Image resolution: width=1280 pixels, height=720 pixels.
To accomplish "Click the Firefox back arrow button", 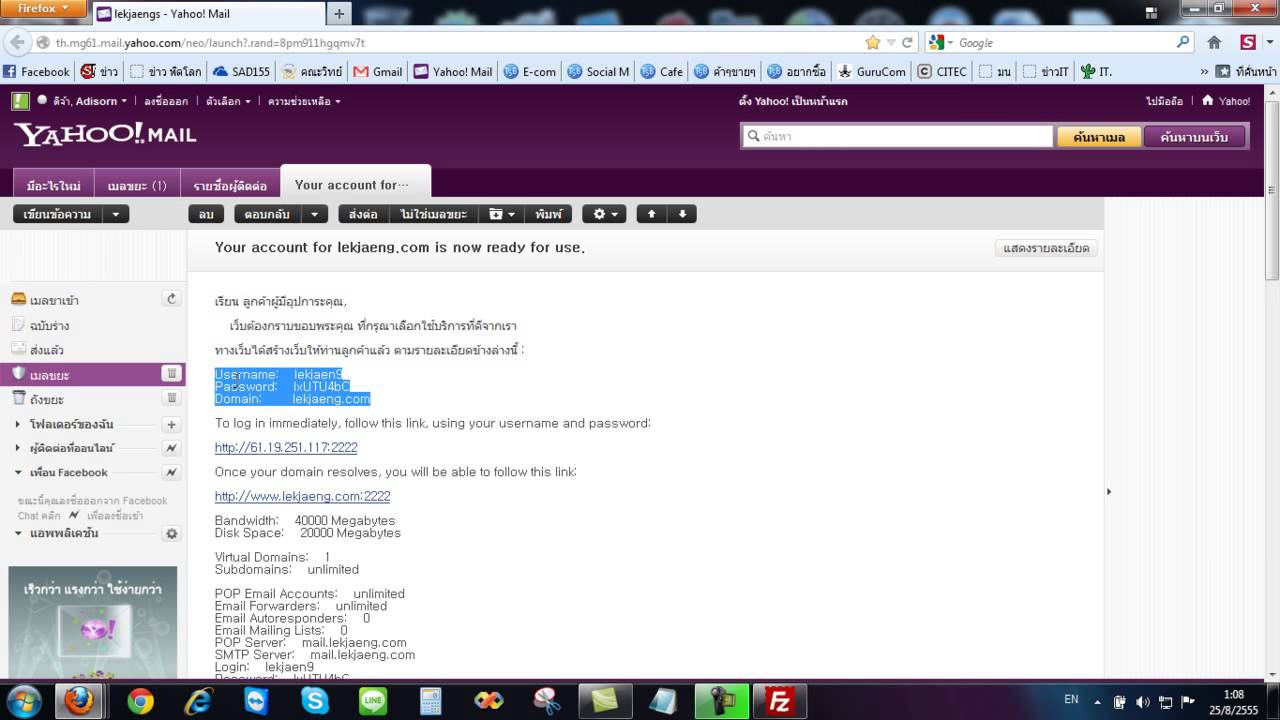I will (16, 42).
